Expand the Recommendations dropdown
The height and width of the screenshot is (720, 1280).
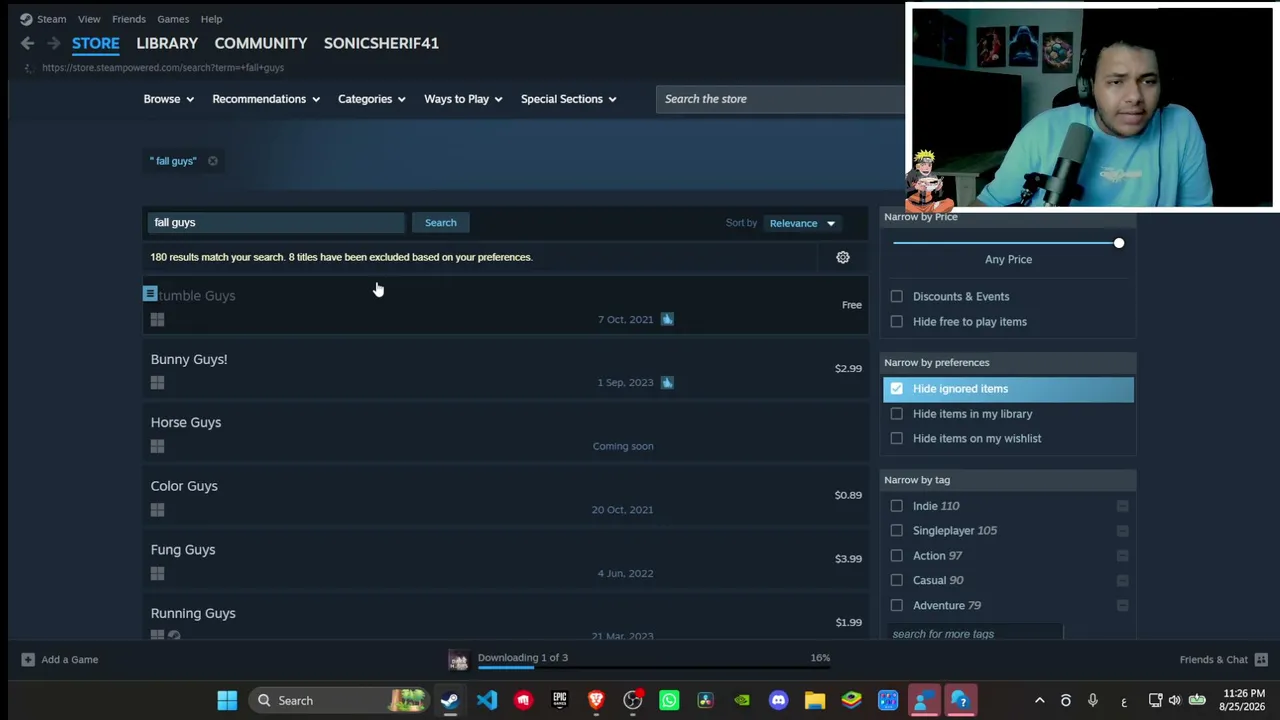click(x=266, y=99)
